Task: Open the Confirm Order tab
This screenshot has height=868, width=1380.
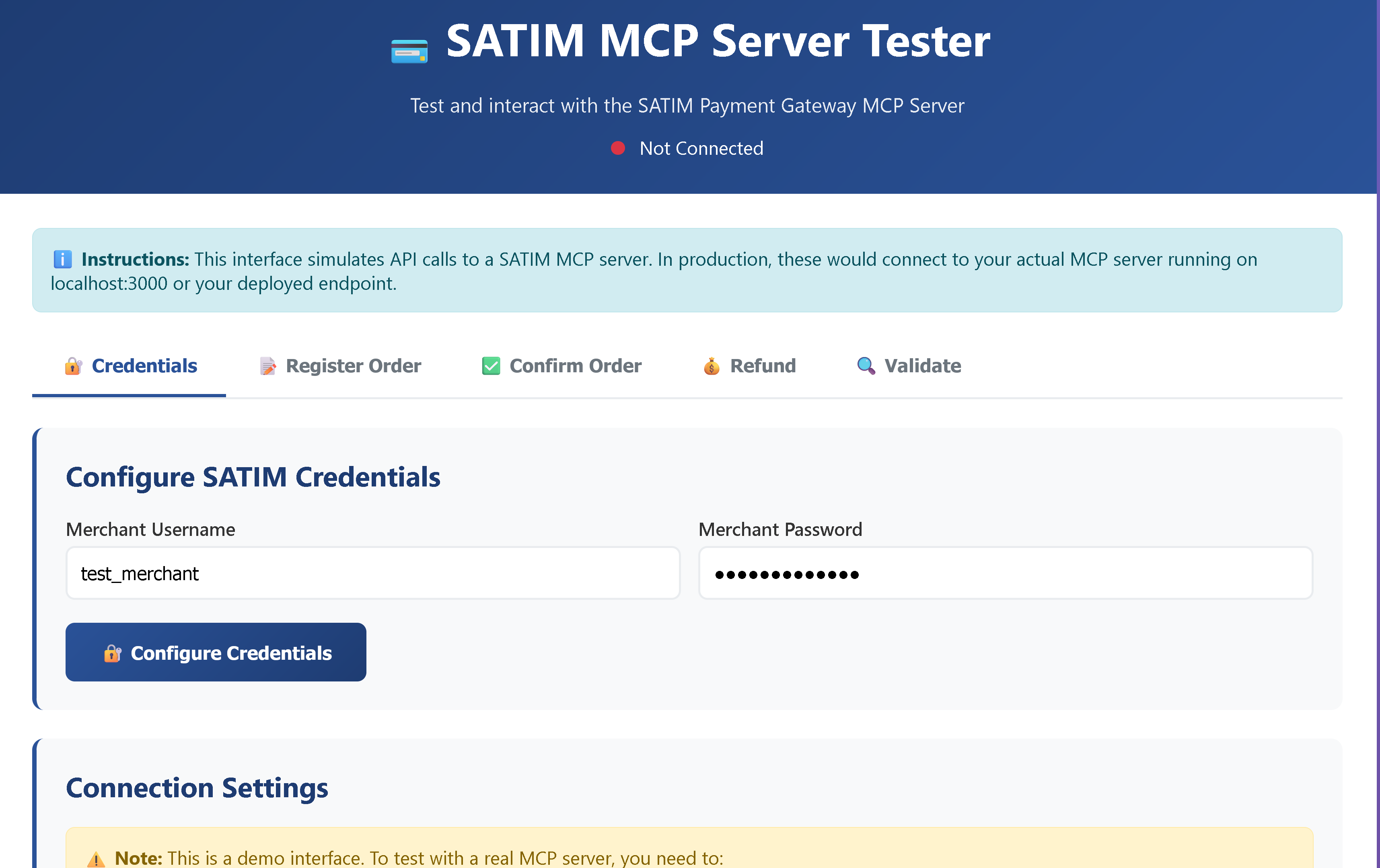Action: click(575, 365)
